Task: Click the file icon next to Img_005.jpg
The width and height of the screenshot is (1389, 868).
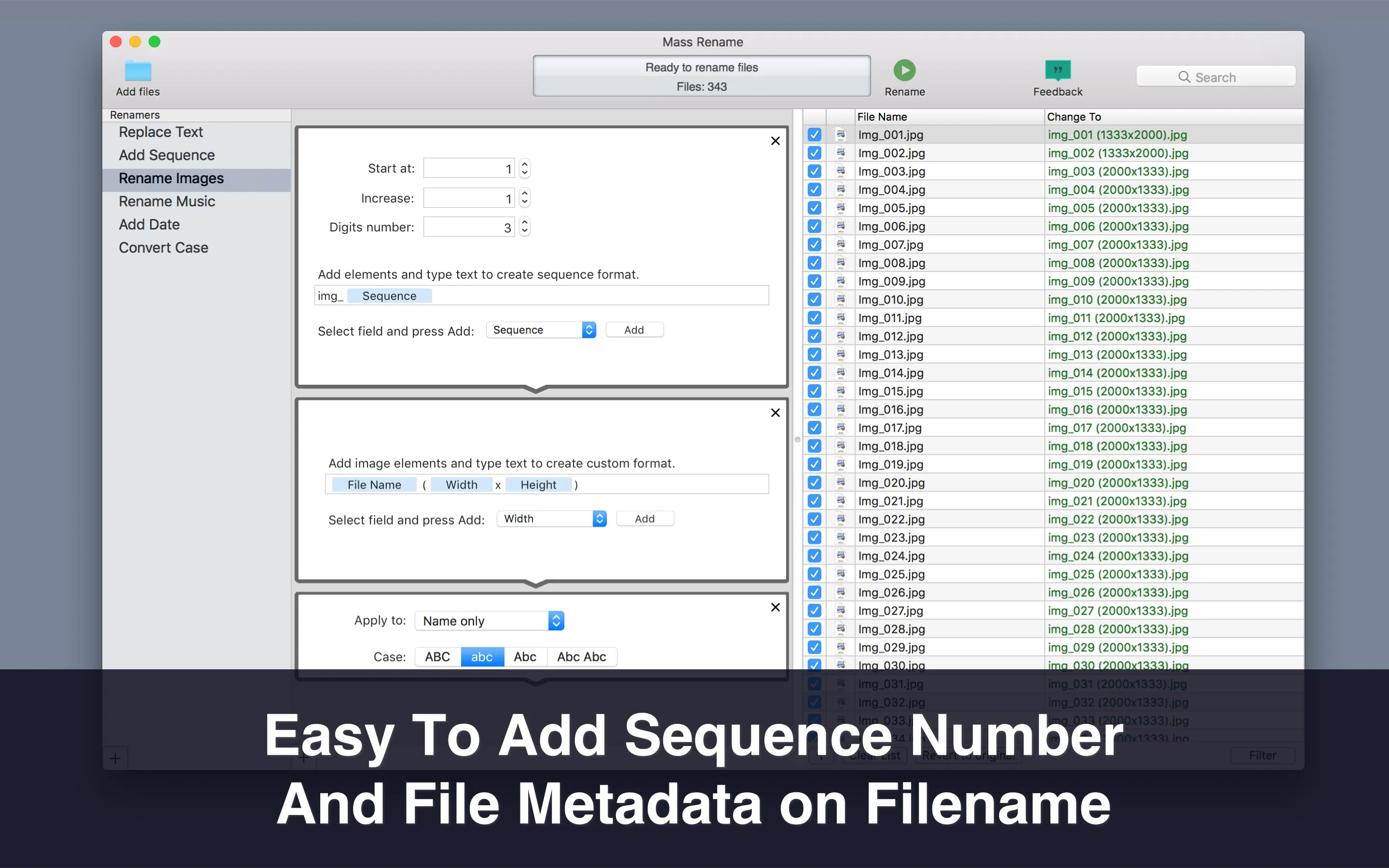Action: 840,208
